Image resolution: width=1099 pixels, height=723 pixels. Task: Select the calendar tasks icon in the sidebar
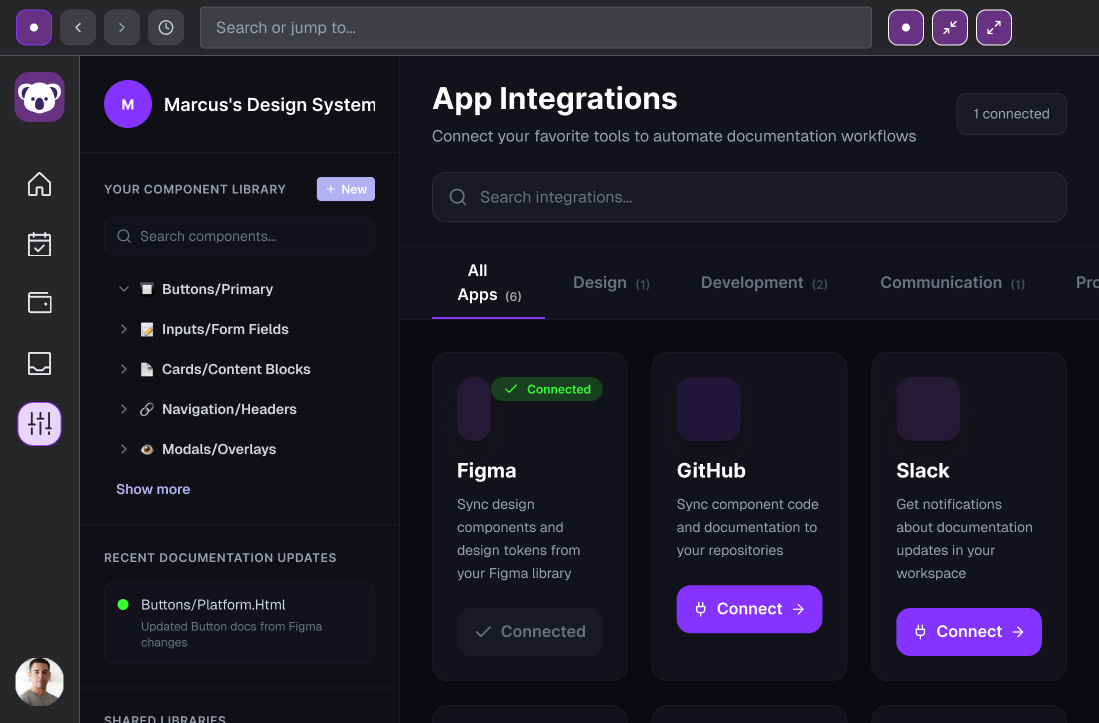click(39, 244)
